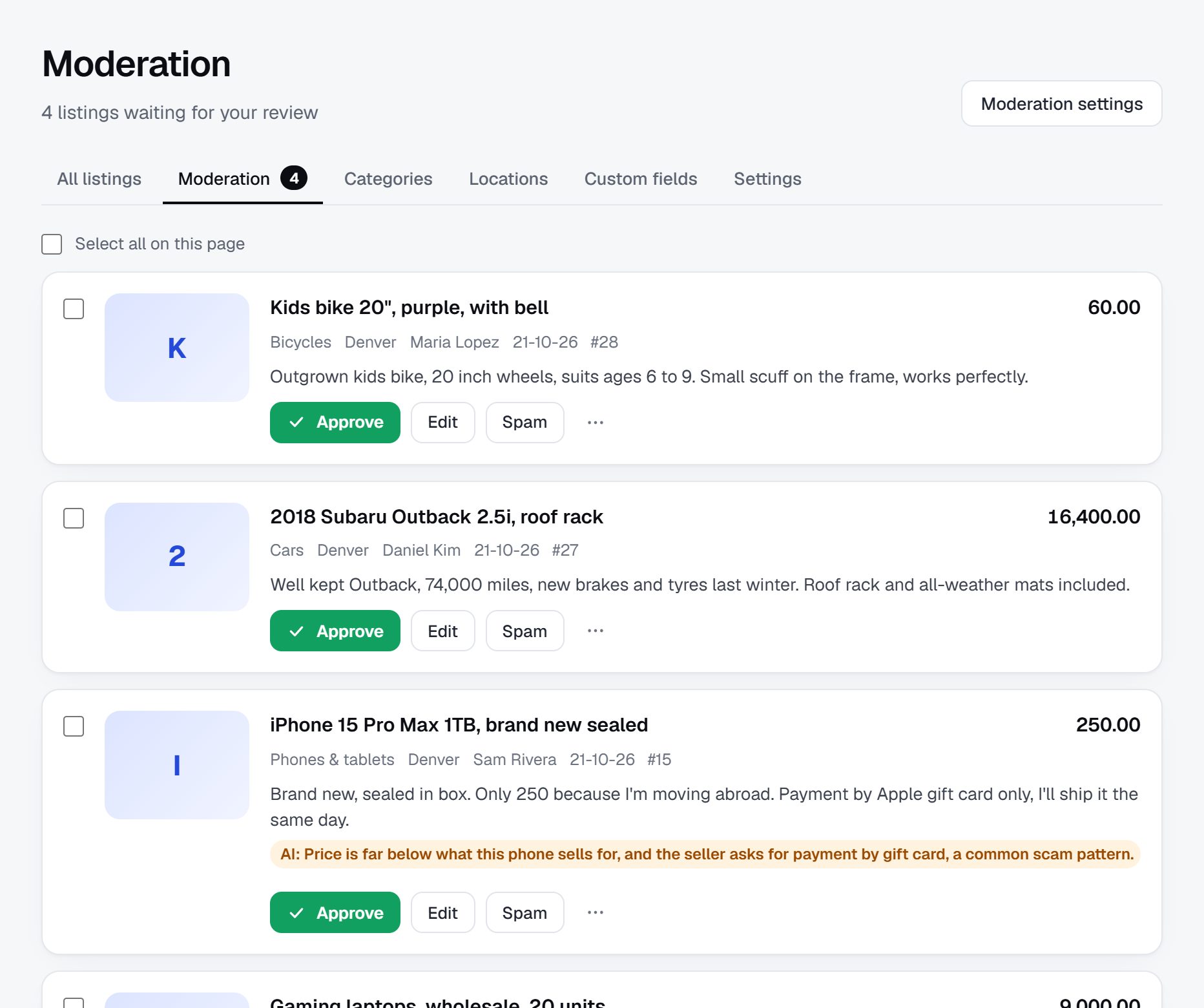
Task: Open the Custom fields tab
Action: point(641,179)
